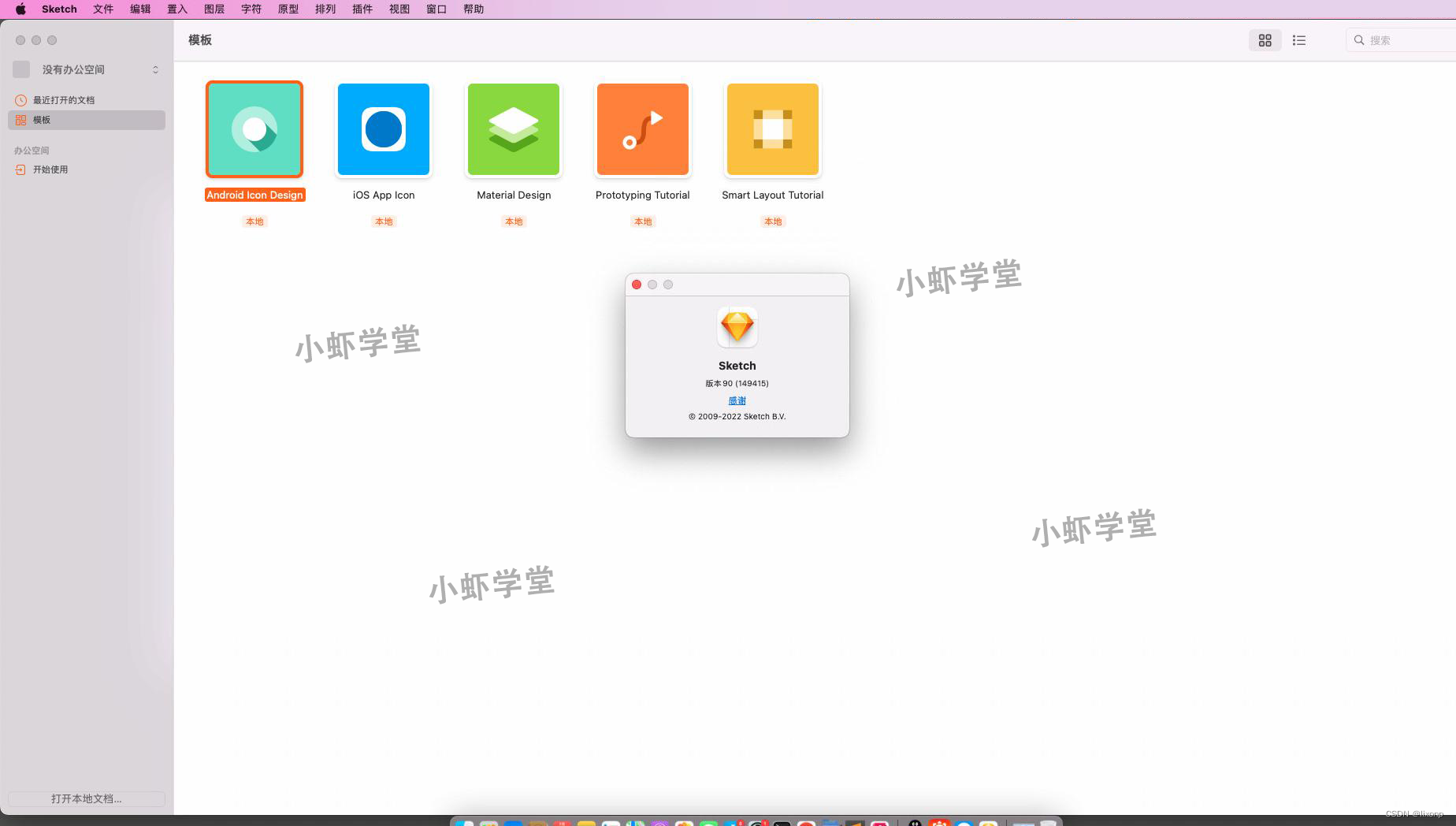The width and height of the screenshot is (1456, 826).
Task: Click the 本地 tag under Material Design
Action: 514,221
